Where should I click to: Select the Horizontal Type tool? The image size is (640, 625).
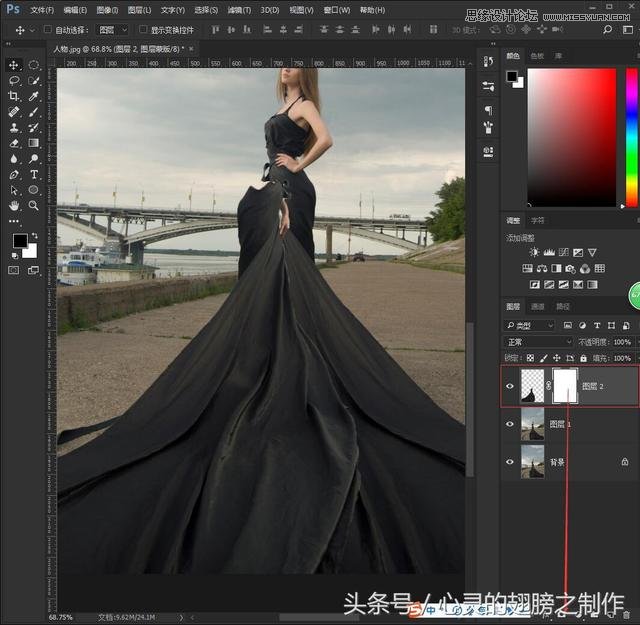pos(34,174)
